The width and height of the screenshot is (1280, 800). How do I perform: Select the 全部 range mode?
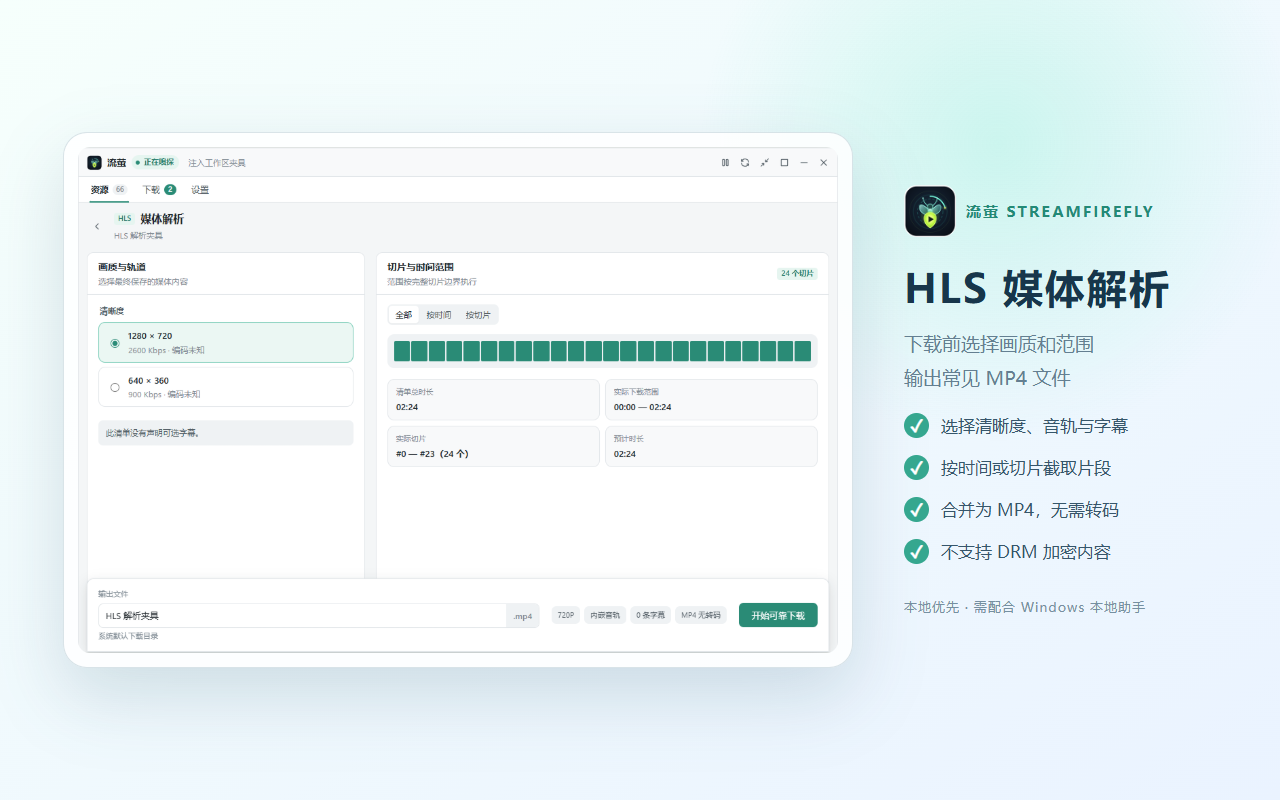[x=404, y=315]
